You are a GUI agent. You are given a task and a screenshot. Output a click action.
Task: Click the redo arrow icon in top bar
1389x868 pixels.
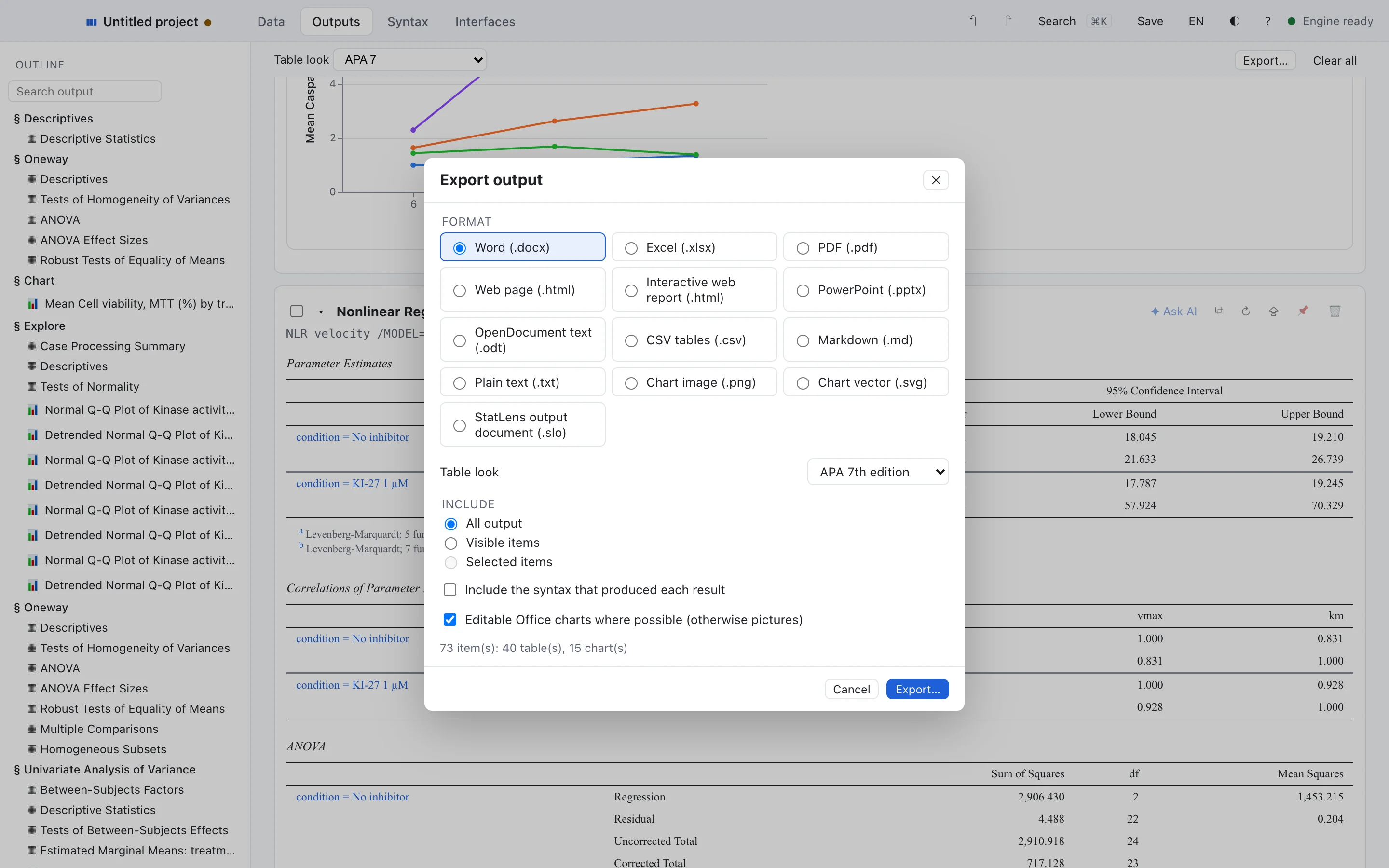(x=1008, y=21)
